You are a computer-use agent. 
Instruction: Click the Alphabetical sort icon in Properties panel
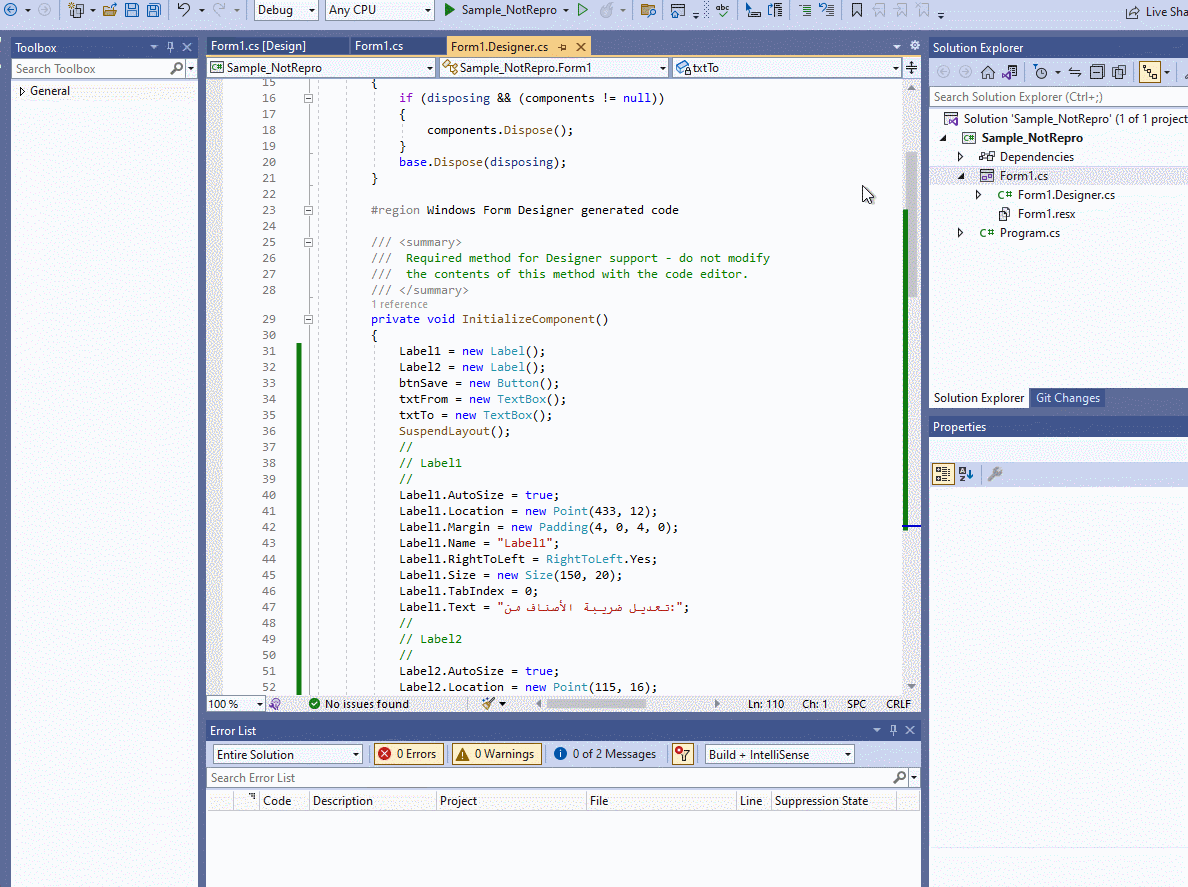[963, 474]
